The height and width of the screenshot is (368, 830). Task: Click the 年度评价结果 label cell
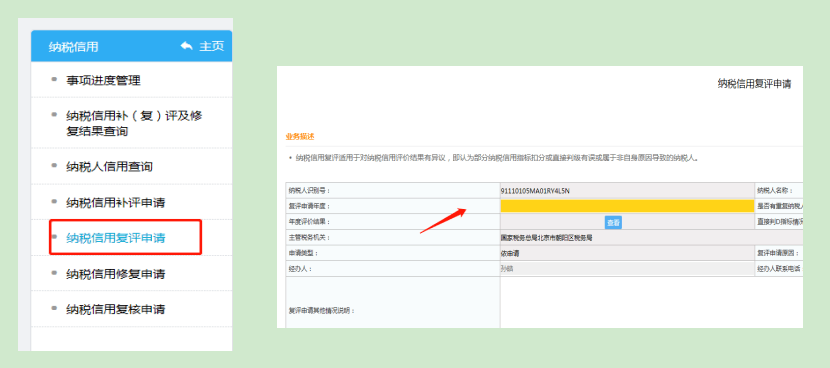[392, 222]
